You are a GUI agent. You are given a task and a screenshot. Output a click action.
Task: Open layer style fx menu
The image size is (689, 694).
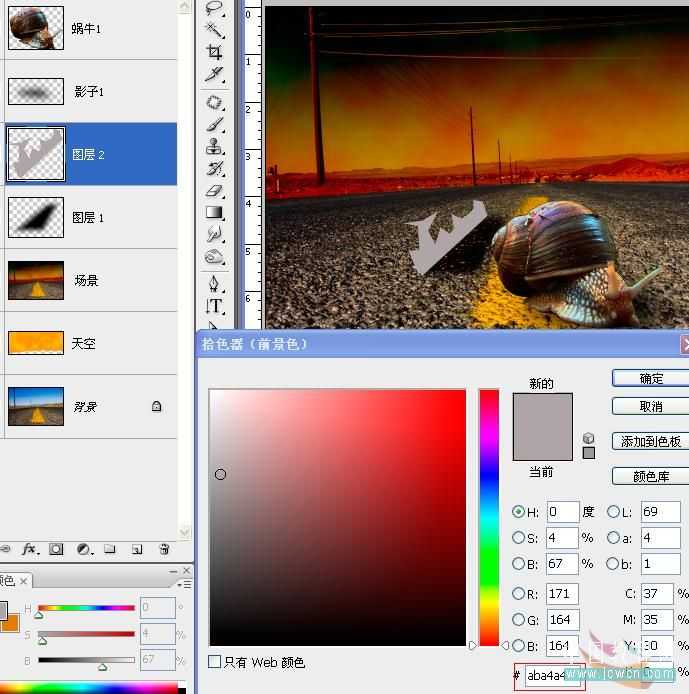click(30, 549)
